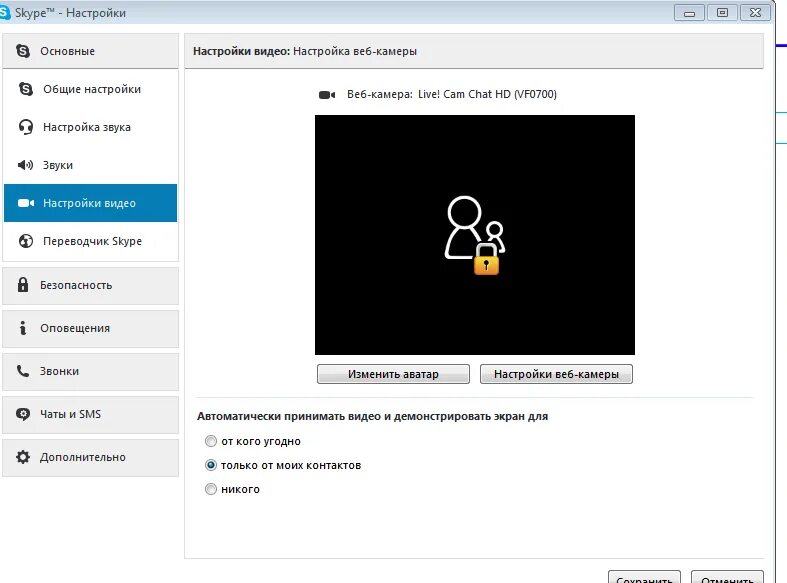Open the Звуки settings page
The width and height of the screenshot is (787, 583).
tap(90, 165)
